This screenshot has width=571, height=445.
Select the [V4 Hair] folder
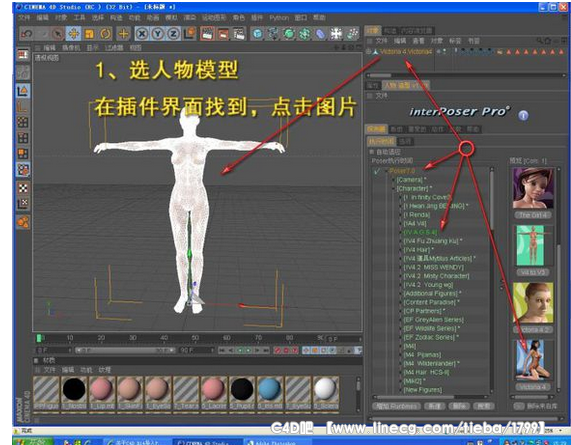pos(418,250)
